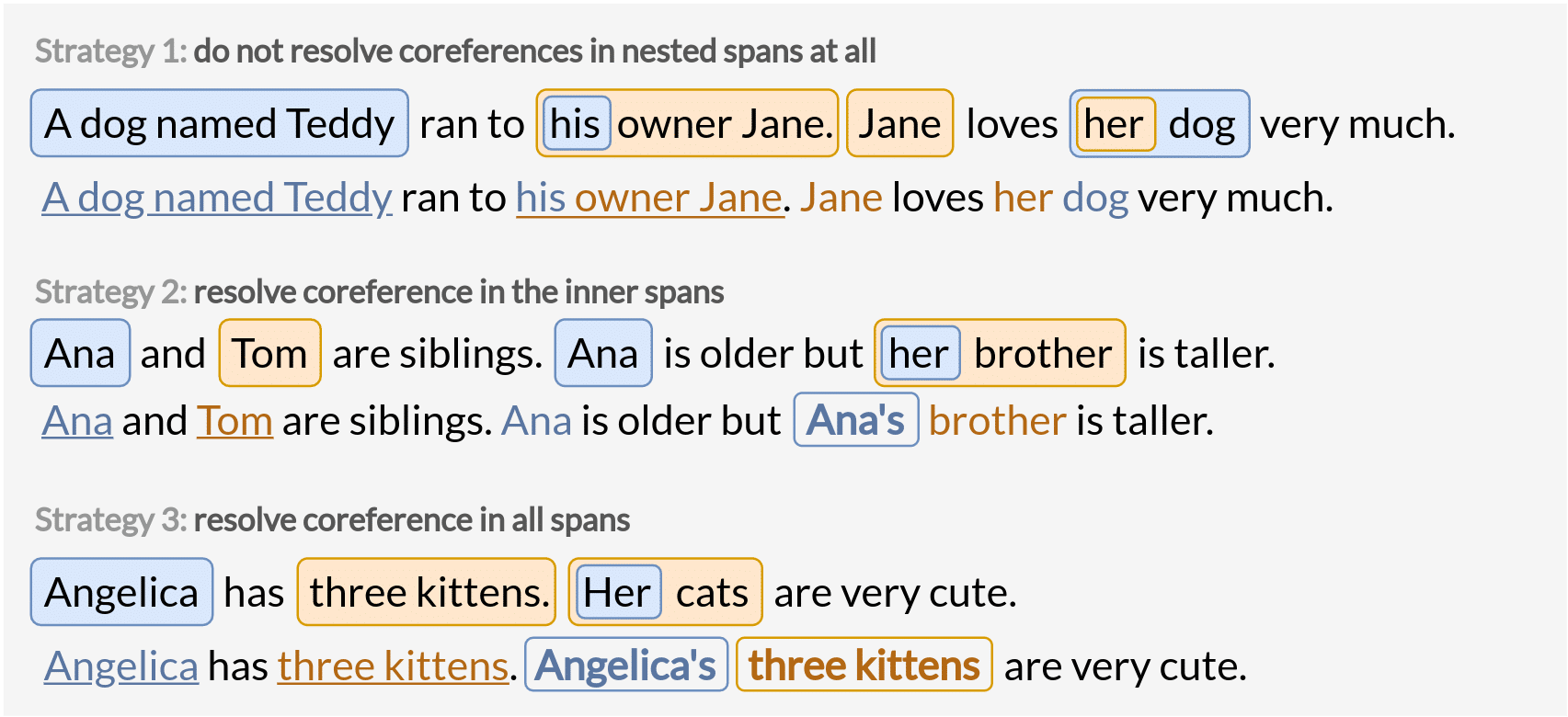The image size is (1568, 717).
Task: Select the blue 'Ana' box before 'is older'
Action: [603, 353]
